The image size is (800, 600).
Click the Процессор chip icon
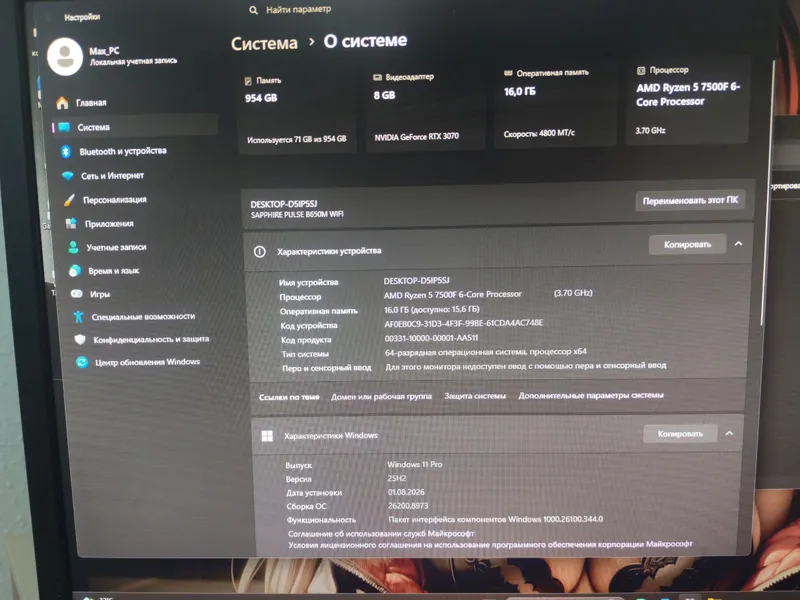pos(641,71)
